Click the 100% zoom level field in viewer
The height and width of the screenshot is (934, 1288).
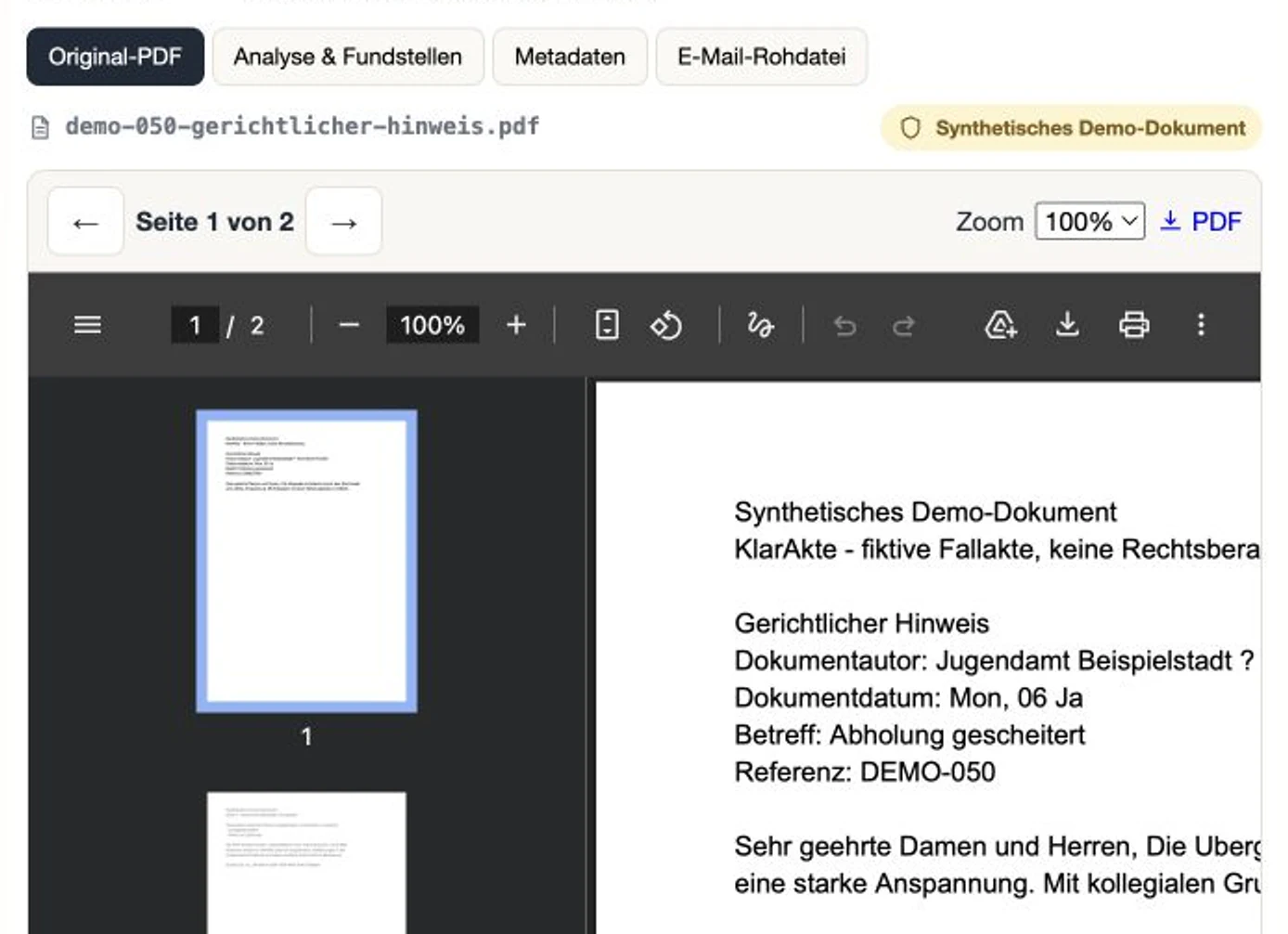(432, 325)
